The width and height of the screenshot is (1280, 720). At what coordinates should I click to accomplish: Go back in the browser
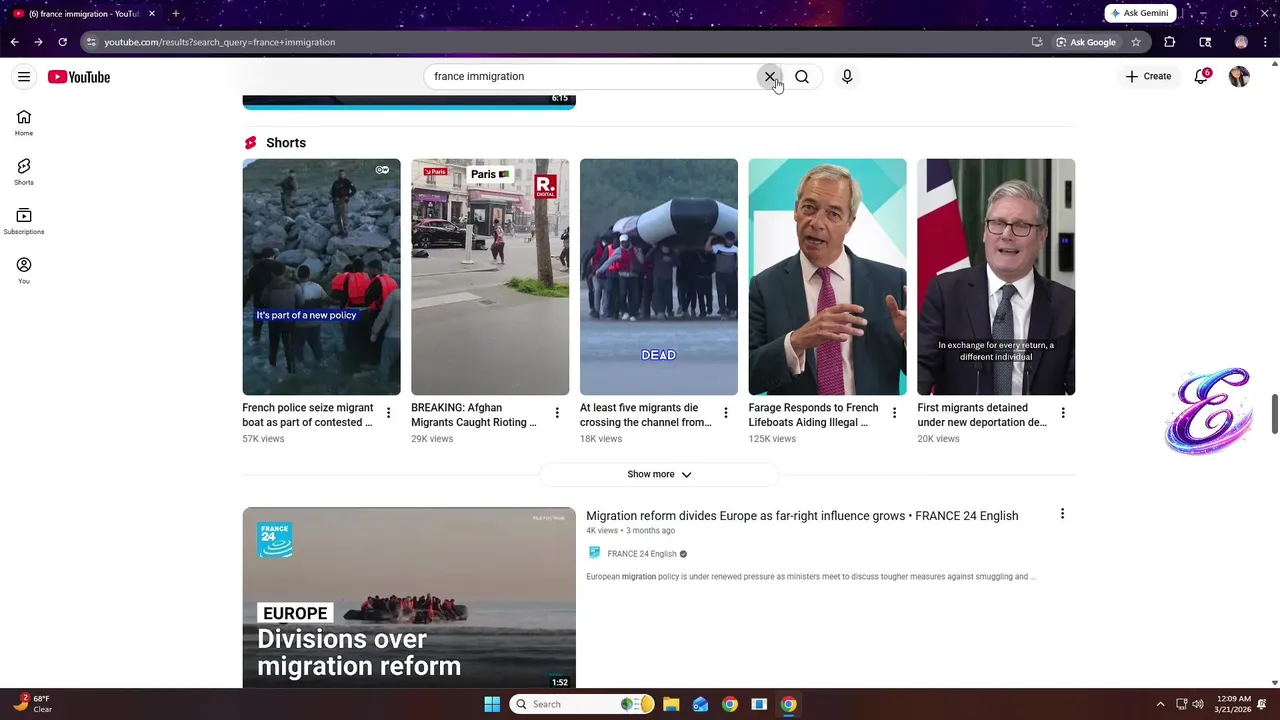(x=14, y=42)
